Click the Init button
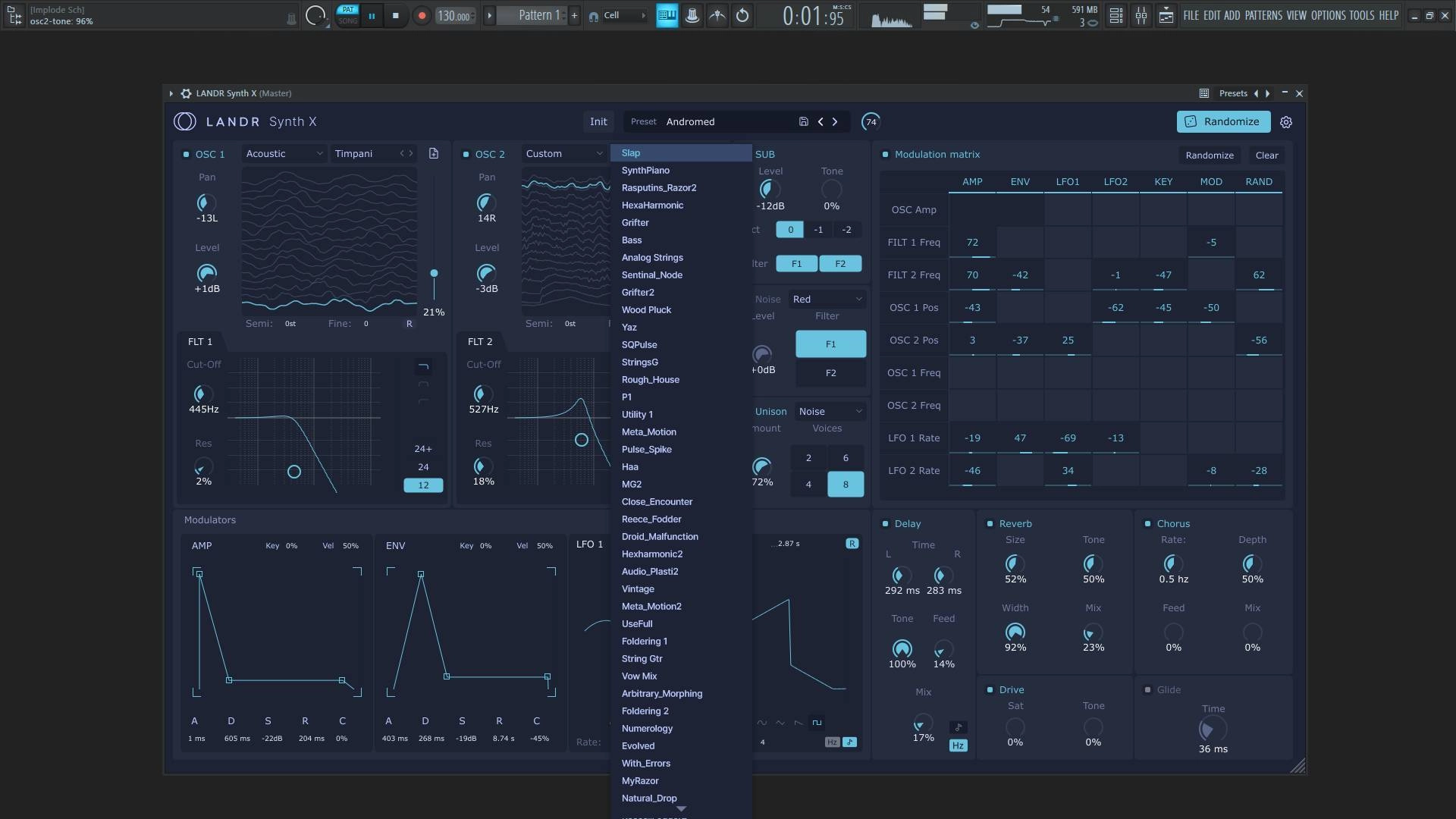Viewport: 1456px width, 819px height. pyautogui.click(x=598, y=121)
